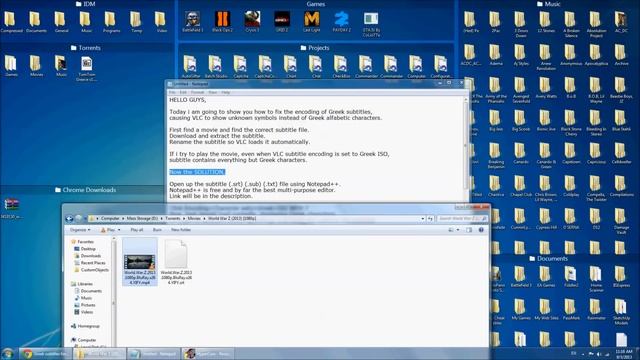Open Notepad View menu
Screen dimensions: 640x360
(213, 92)
